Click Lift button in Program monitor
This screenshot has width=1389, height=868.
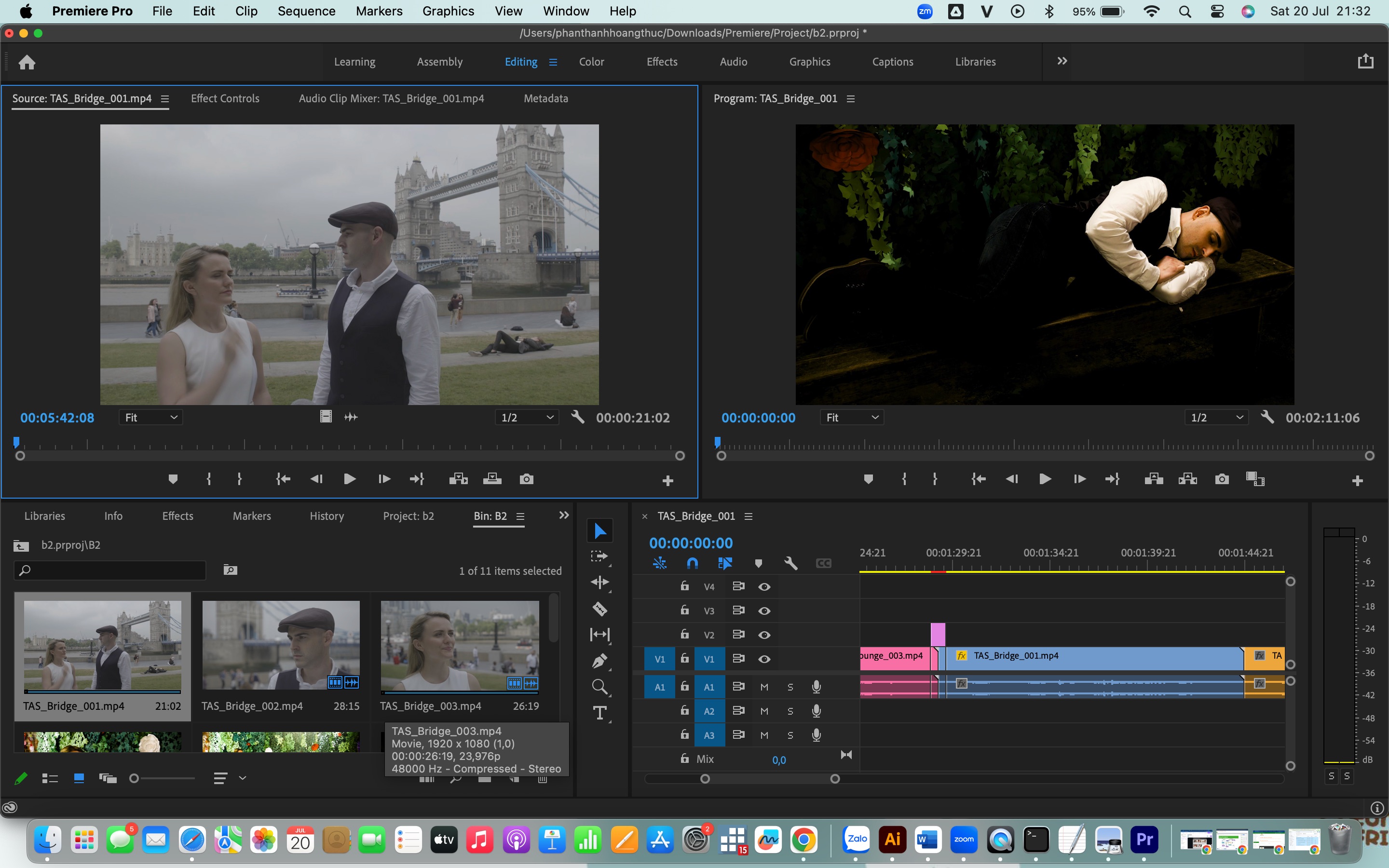pyautogui.click(x=1154, y=479)
